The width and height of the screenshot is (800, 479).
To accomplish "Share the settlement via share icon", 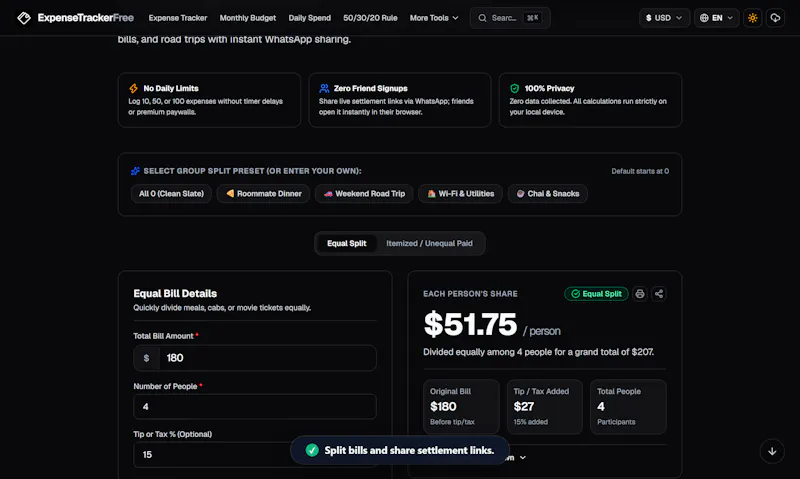I will pyautogui.click(x=659, y=294).
